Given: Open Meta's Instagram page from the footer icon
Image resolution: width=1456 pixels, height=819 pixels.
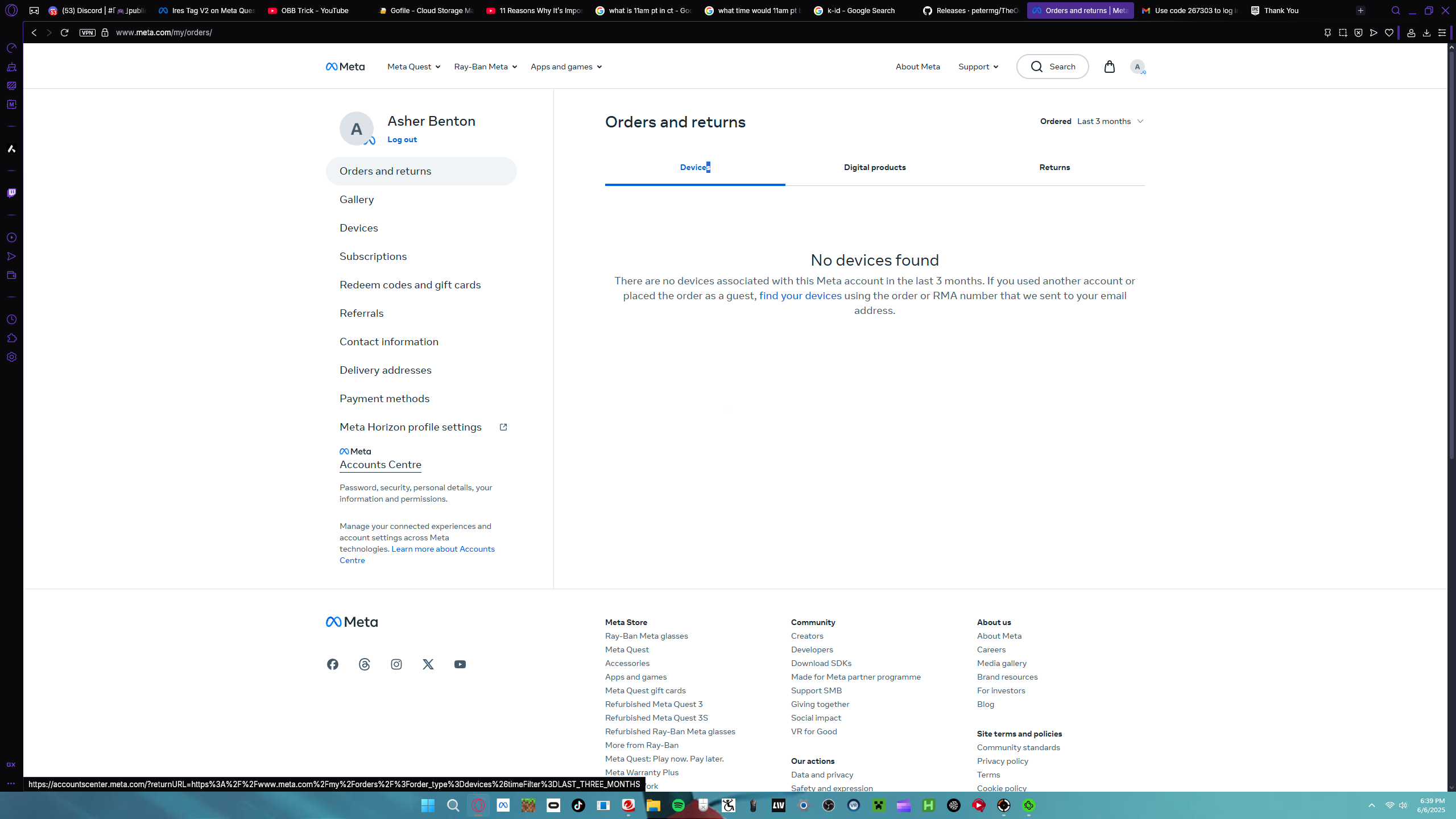Looking at the screenshot, I should (396, 664).
